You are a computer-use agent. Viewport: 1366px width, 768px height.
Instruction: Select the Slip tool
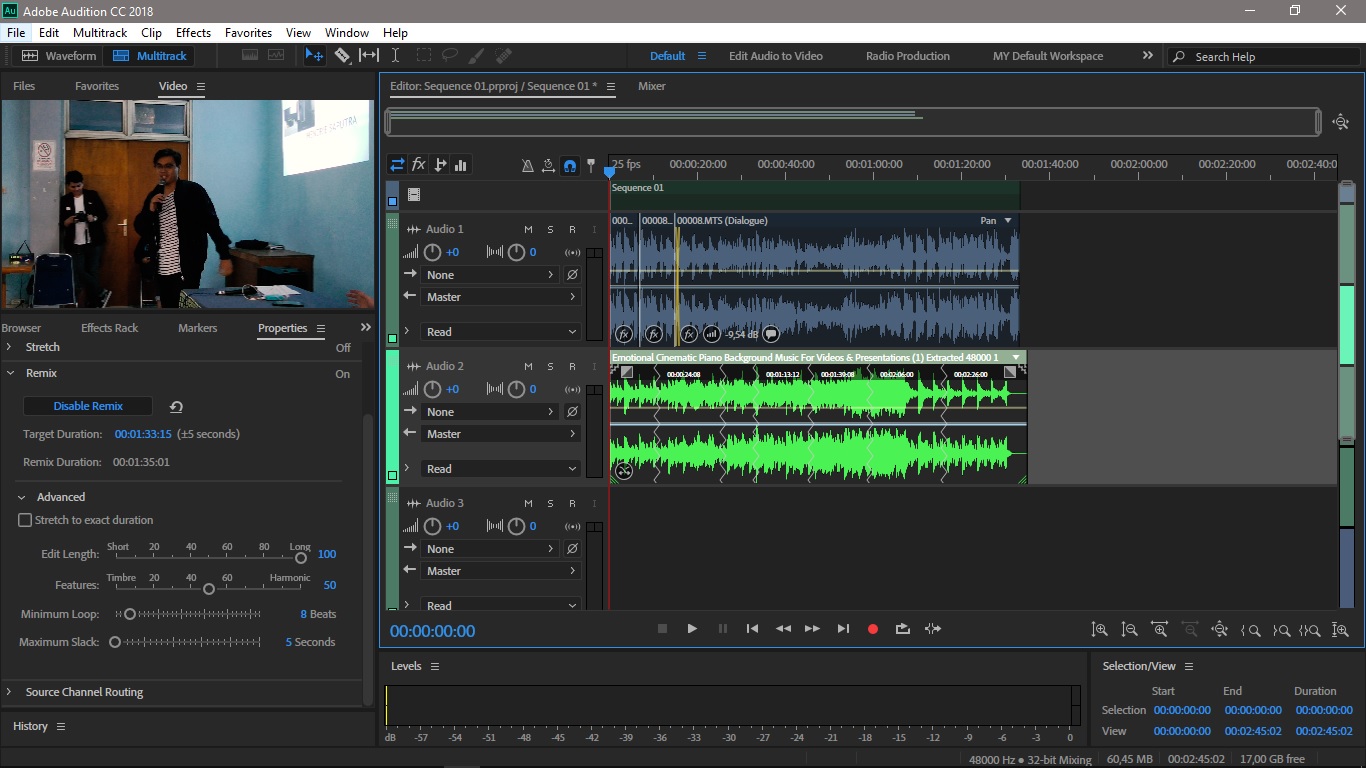(x=369, y=56)
